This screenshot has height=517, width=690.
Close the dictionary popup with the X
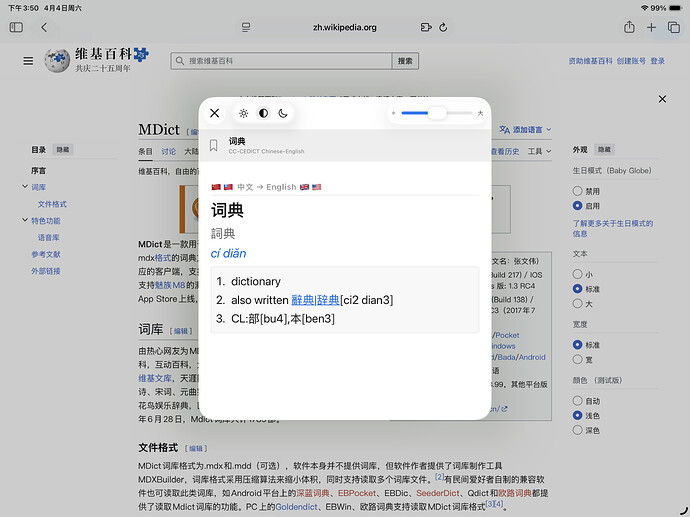[x=214, y=113]
